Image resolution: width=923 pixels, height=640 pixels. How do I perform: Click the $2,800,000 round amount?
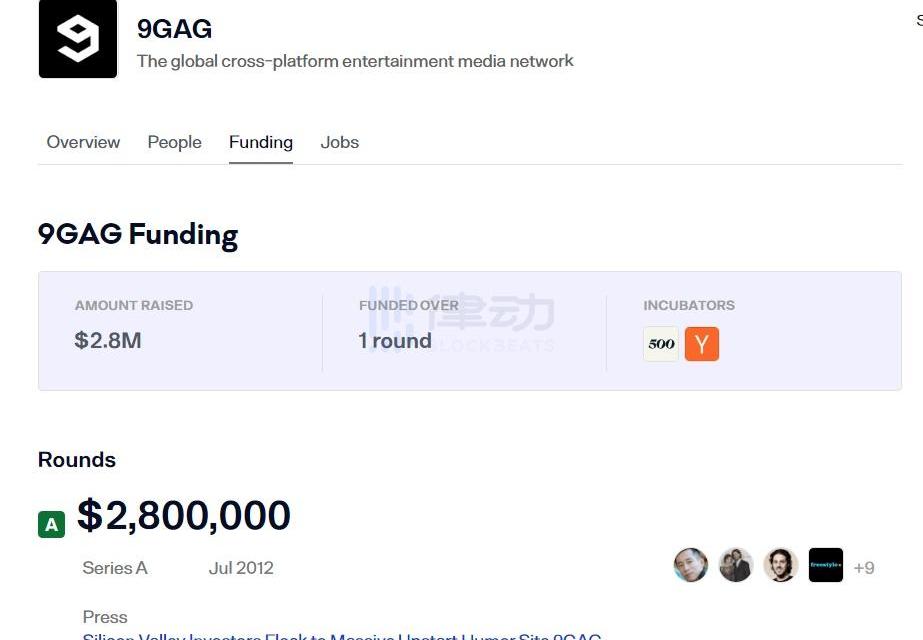tap(184, 516)
